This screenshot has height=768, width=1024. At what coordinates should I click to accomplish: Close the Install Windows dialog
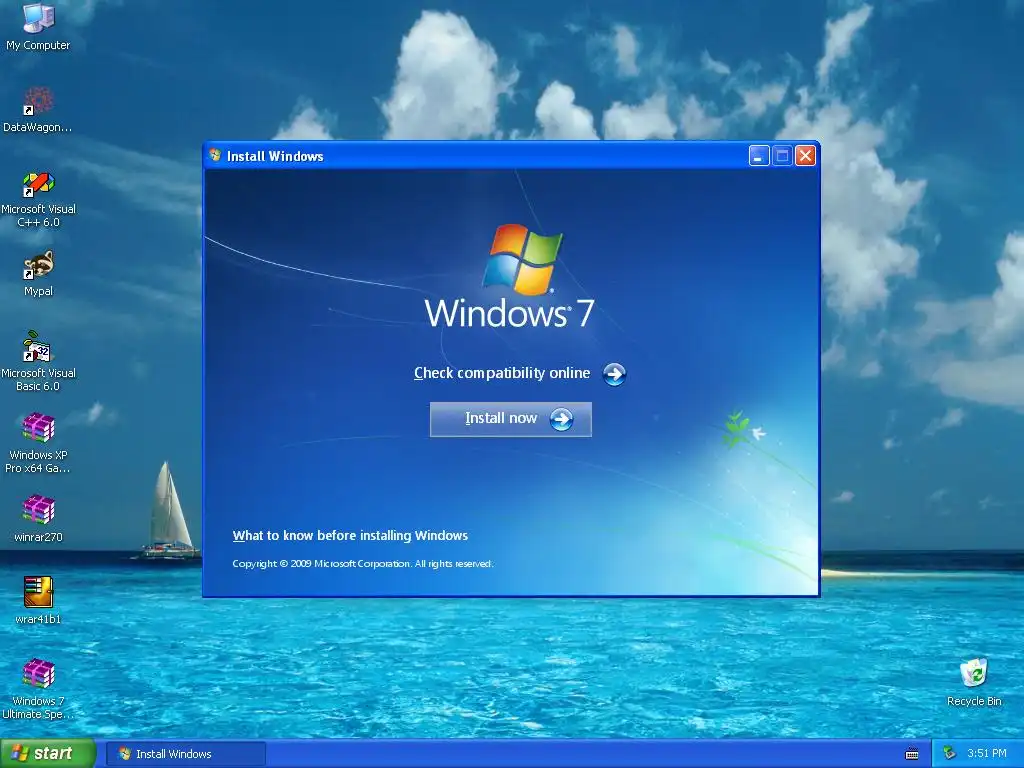pos(805,156)
